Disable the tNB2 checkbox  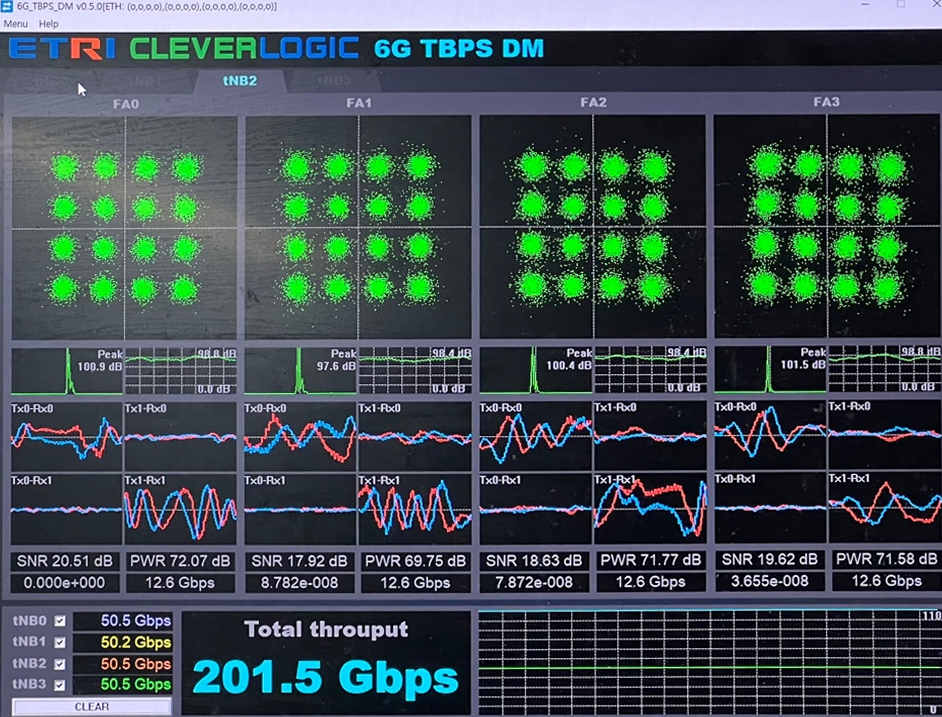(60, 664)
